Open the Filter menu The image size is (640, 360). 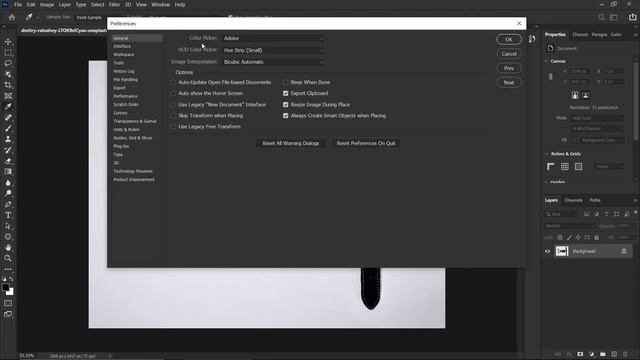point(114,4)
